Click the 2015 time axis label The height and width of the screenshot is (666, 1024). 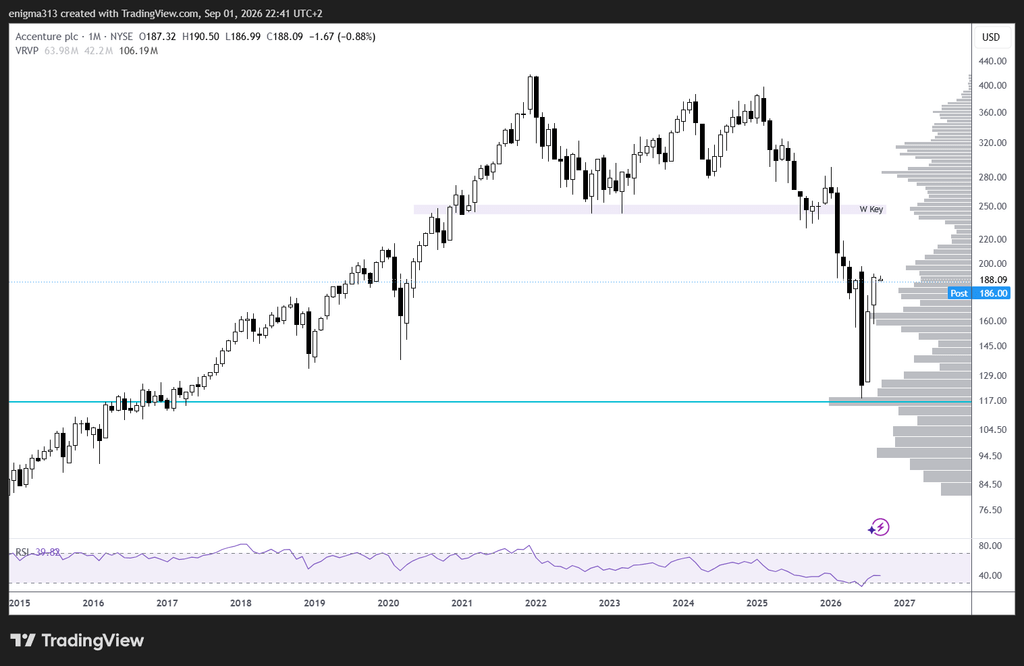[x=20, y=603]
